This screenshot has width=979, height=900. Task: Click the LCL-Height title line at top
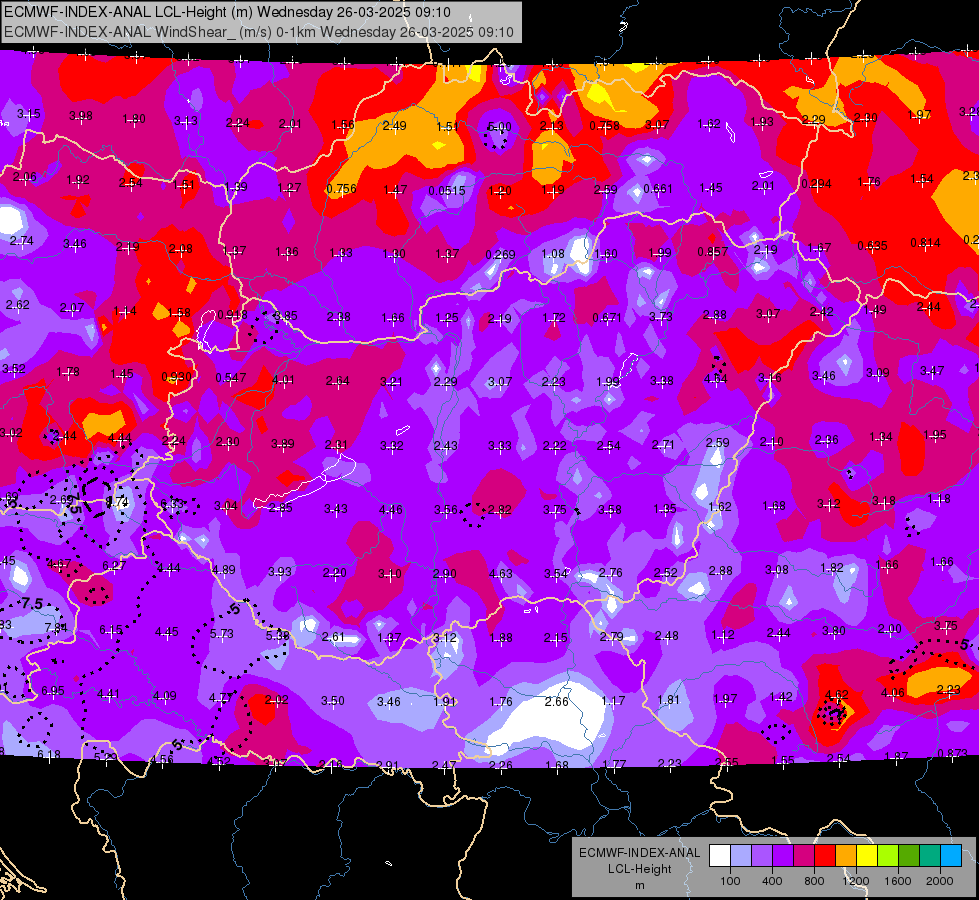[227, 12]
